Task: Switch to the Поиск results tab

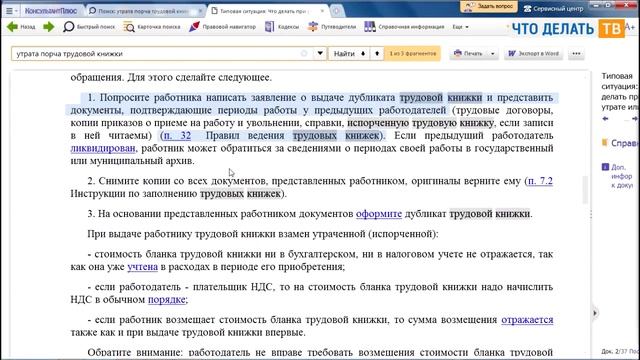Action: pos(142,11)
